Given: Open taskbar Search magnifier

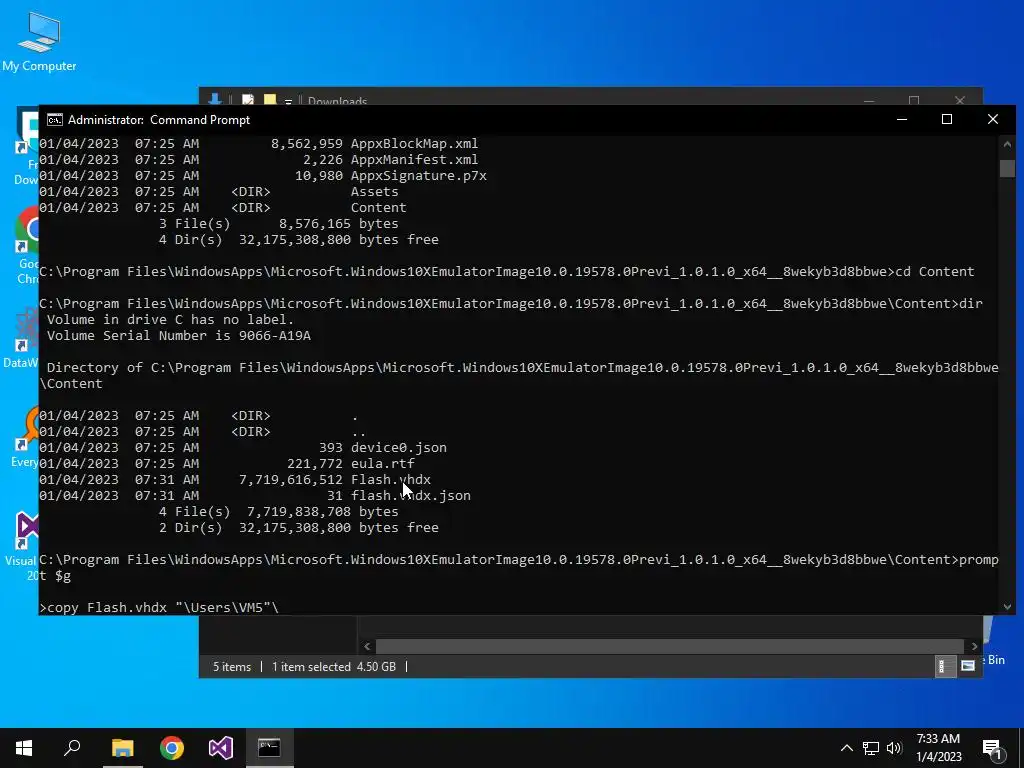Looking at the screenshot, I should (x=72, y=748).
